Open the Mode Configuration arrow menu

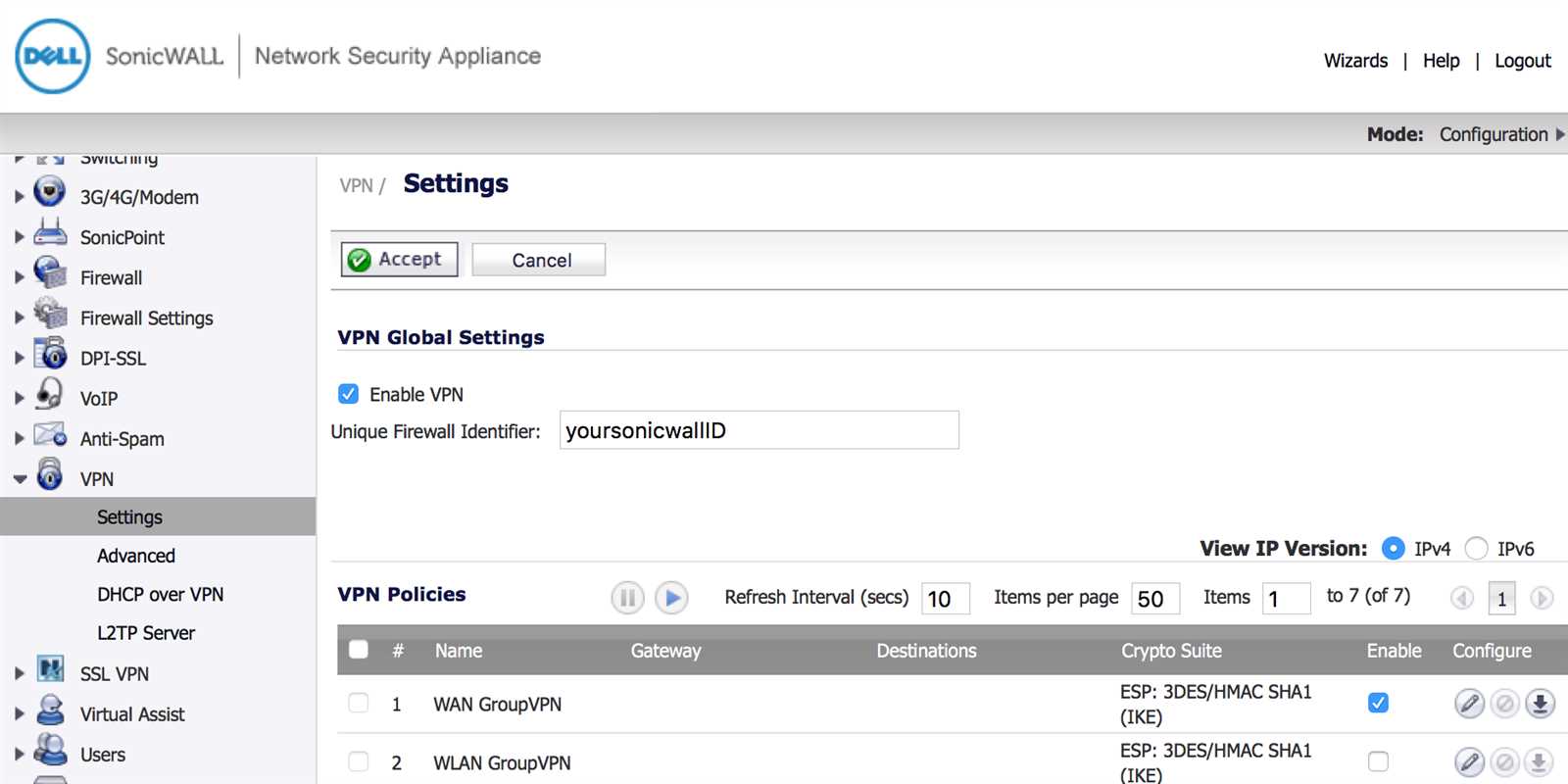point(1560,134)
